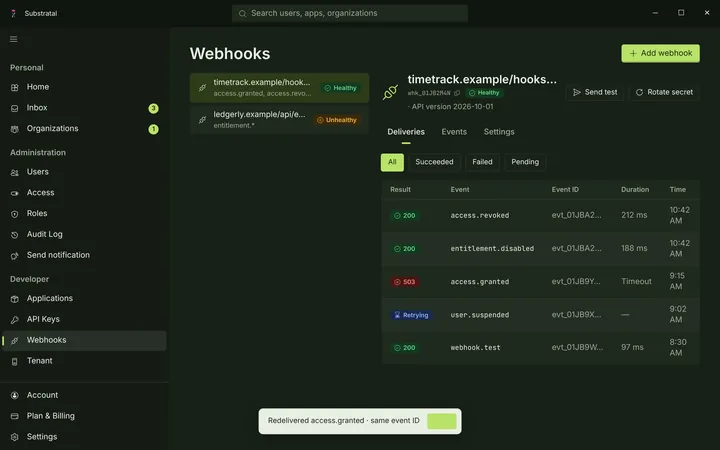
Task: Select the ledgerly.example webhook entry
Action: (279, 120)
